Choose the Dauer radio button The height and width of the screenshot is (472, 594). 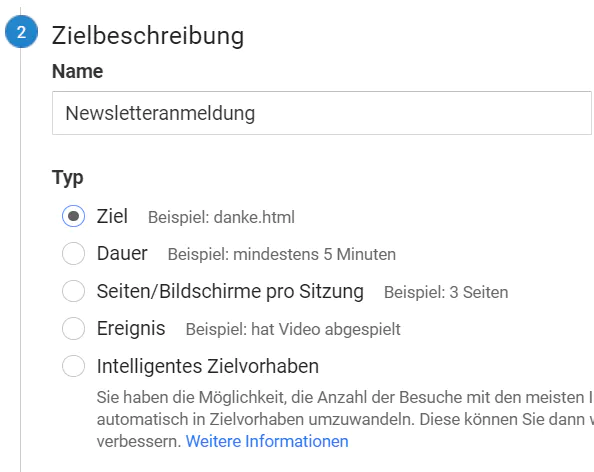(x=73, y=253)
